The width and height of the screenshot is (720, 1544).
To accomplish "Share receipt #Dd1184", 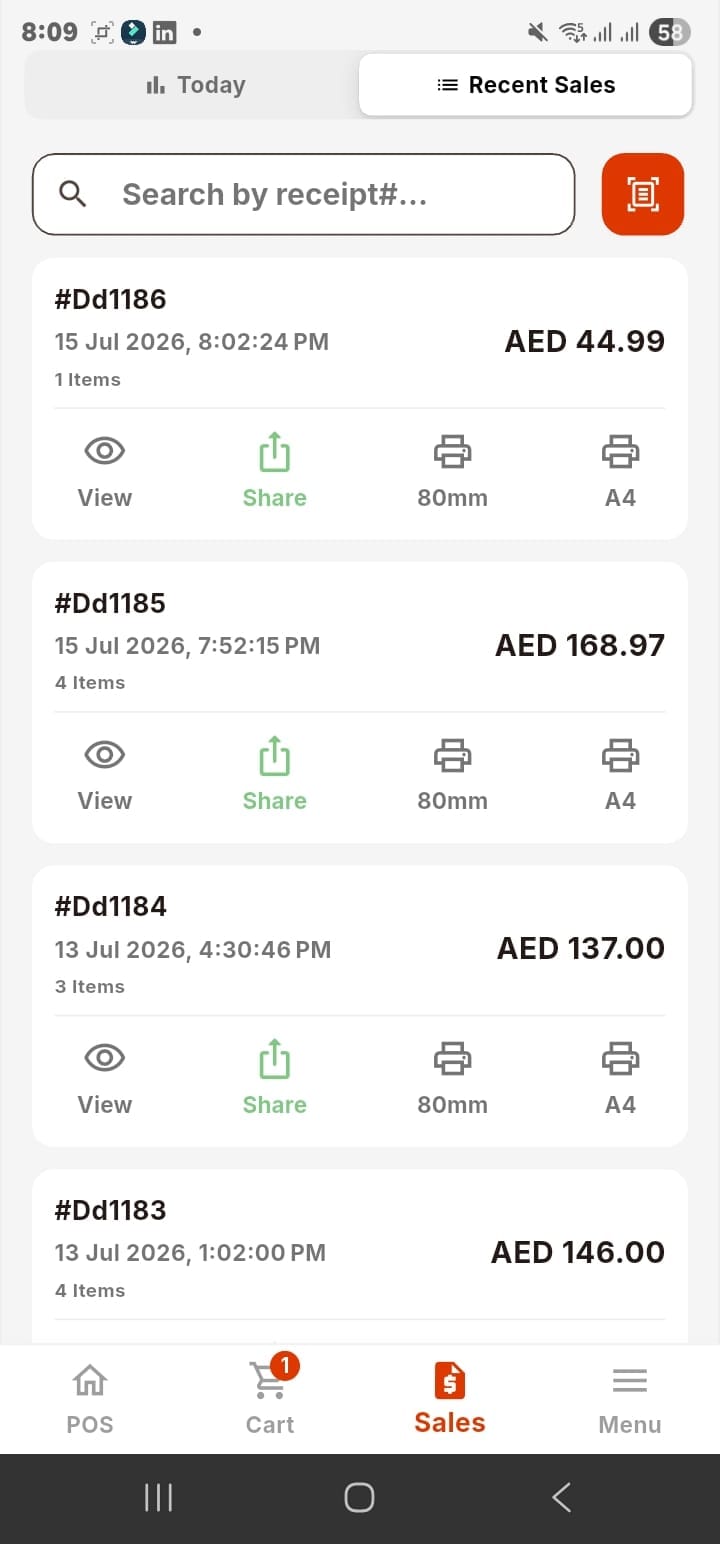I will tap(274, 1078).
